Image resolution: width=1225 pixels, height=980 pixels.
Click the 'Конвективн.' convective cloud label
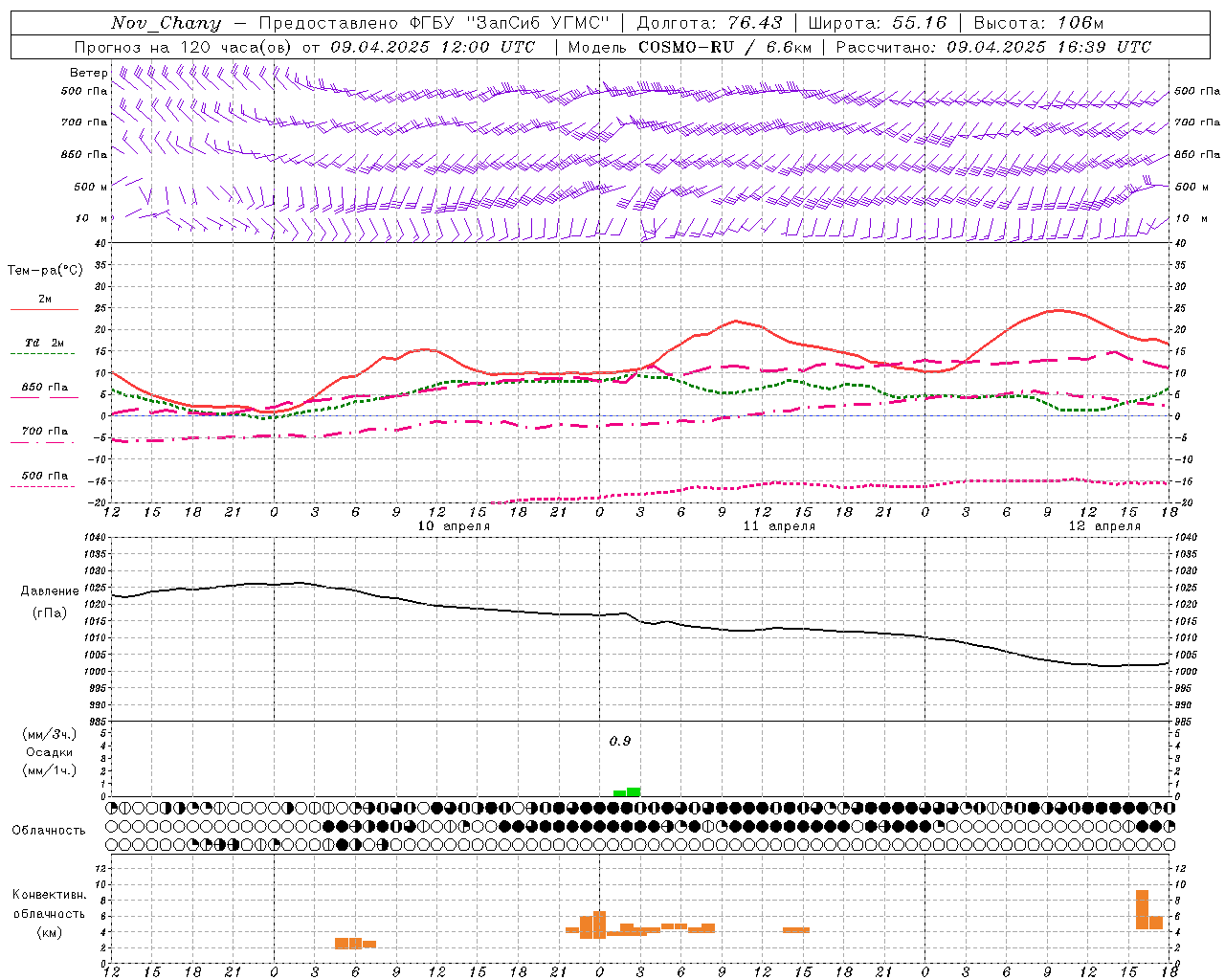pyautogui.click(x=50, y=895)
